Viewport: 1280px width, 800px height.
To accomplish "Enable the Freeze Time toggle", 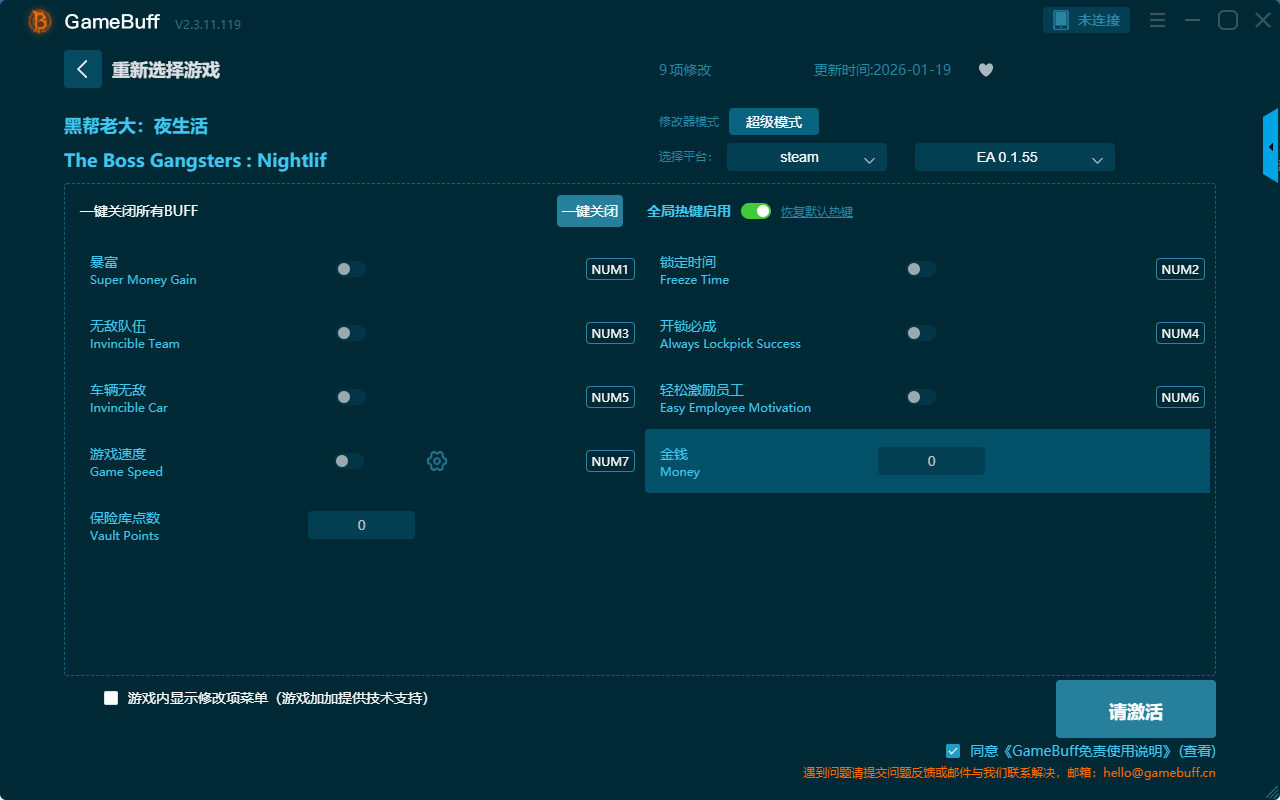I will (x=920, y=269).
